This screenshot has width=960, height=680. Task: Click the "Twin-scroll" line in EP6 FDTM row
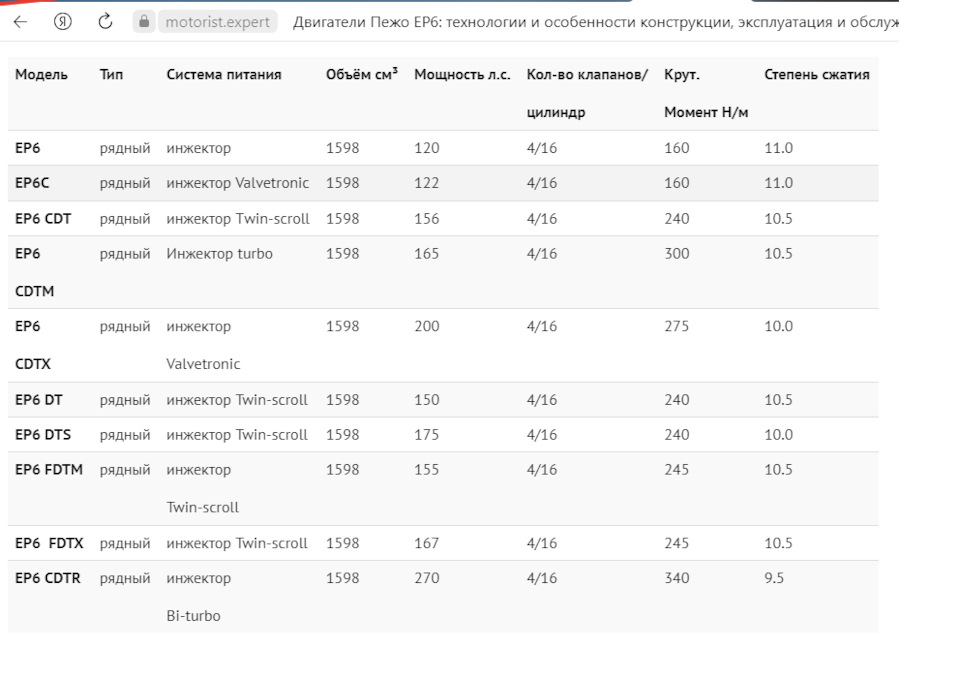pos(203,507)
